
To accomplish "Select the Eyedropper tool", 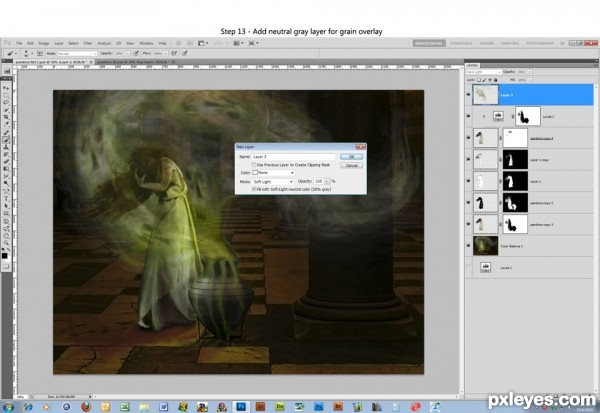I will [7, 123].
